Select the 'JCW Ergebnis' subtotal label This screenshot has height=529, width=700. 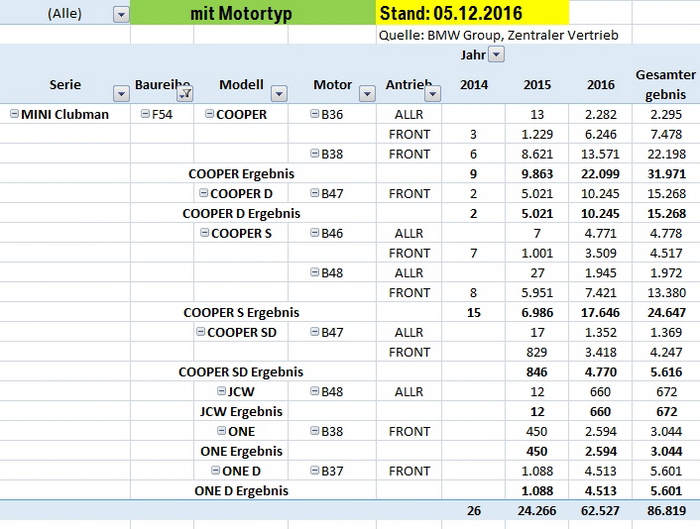(241, 411)
